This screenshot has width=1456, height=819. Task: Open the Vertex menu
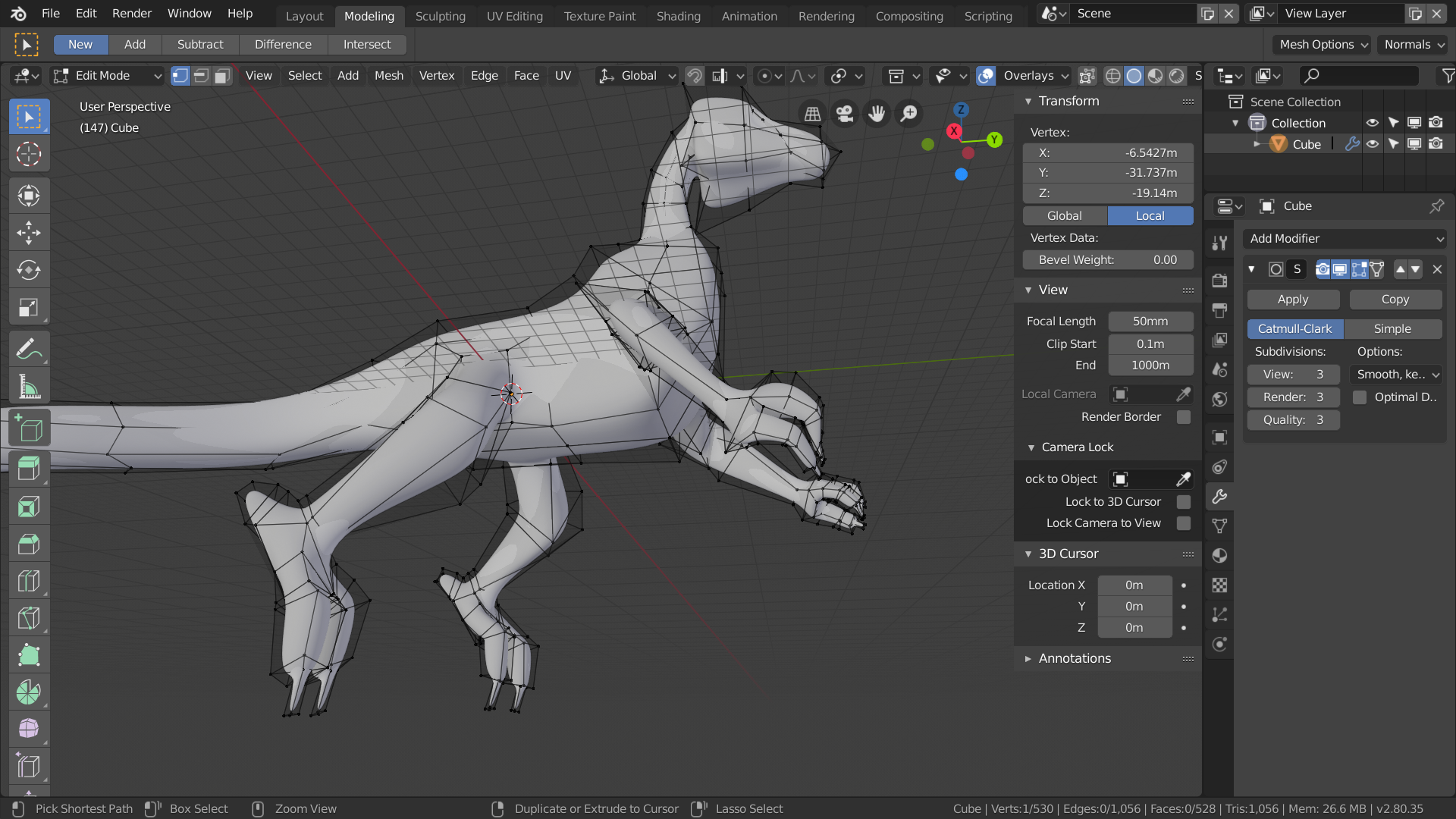click(x=437, y=76)
